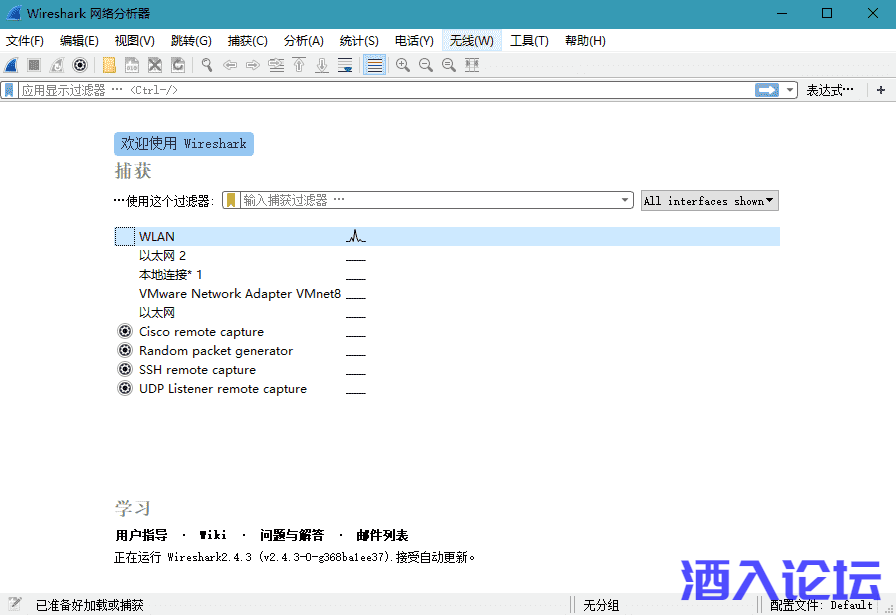
Task: Open the 文件(F) menu
Action: (25, 41)
